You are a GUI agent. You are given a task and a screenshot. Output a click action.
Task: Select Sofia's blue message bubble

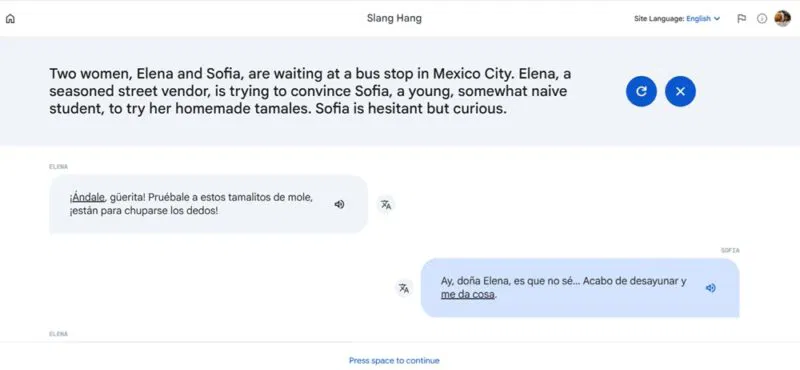(580, 288)
